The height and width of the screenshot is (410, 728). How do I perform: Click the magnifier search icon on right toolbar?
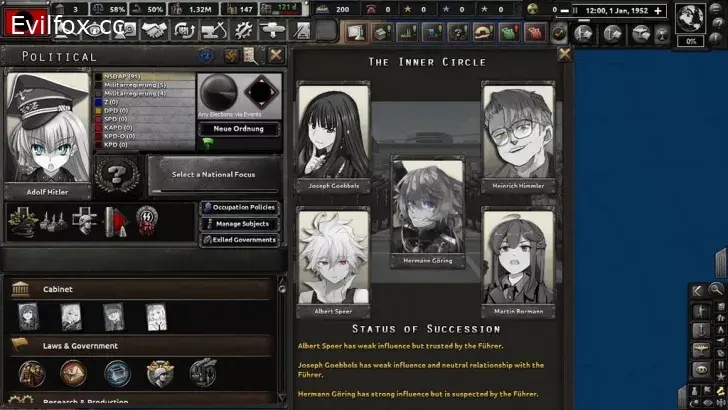tap(716, 290)
